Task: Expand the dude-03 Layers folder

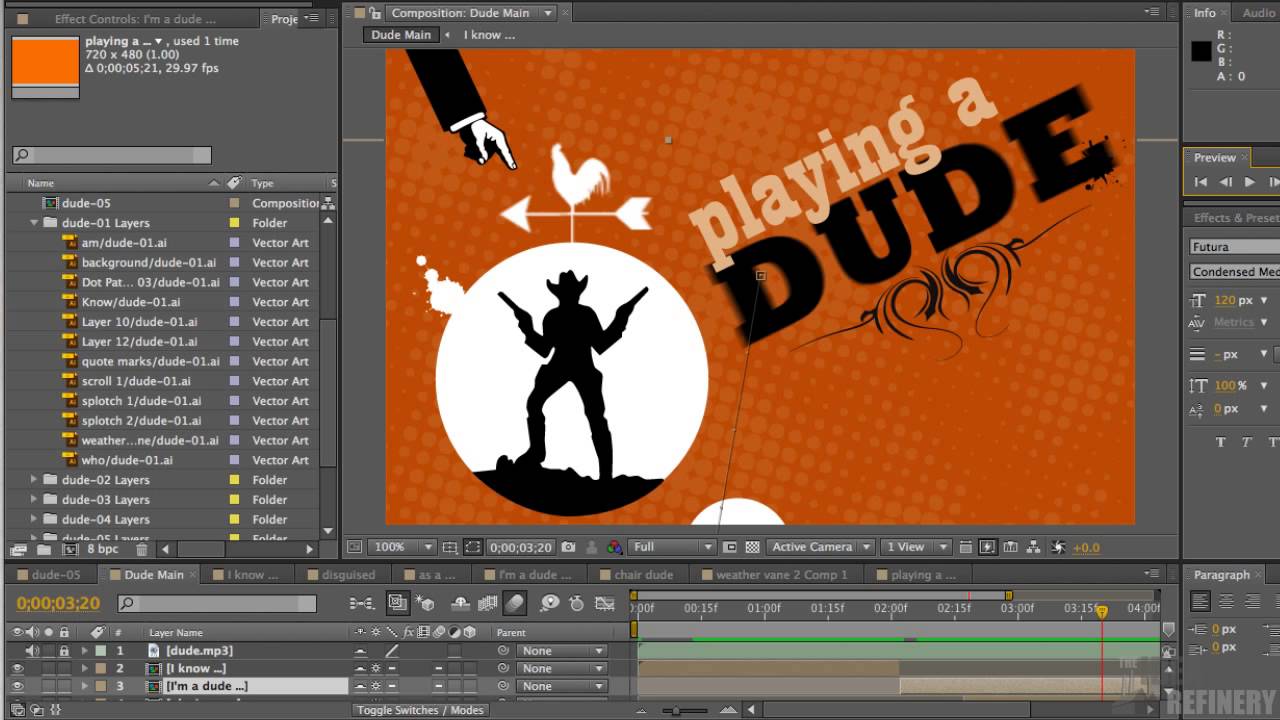Action: click(x=35, y=500)
